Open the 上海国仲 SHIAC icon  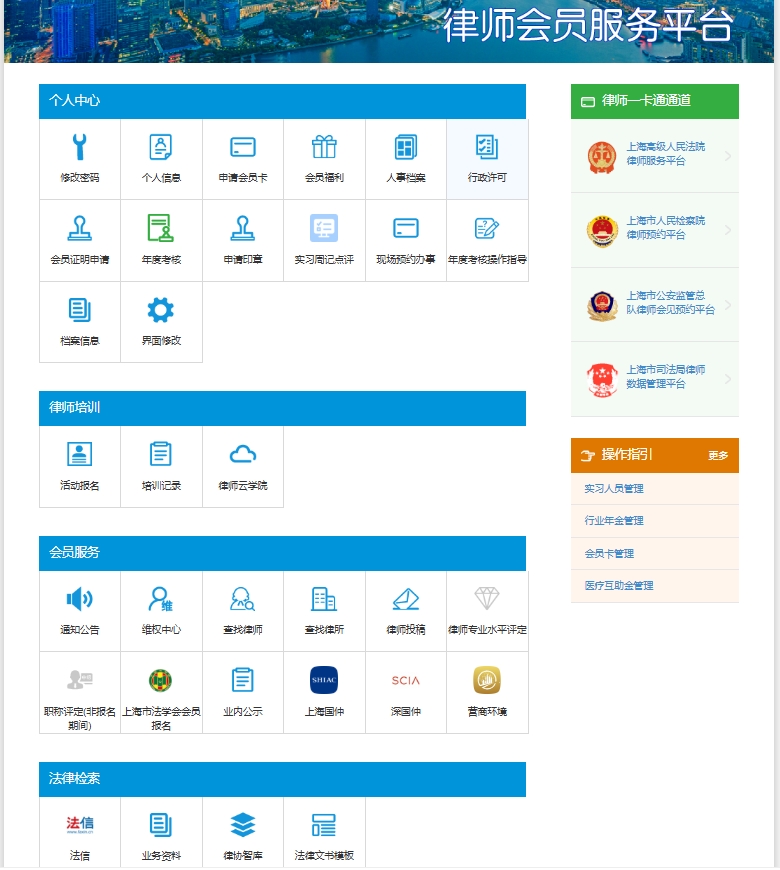(x=324, y=680)
